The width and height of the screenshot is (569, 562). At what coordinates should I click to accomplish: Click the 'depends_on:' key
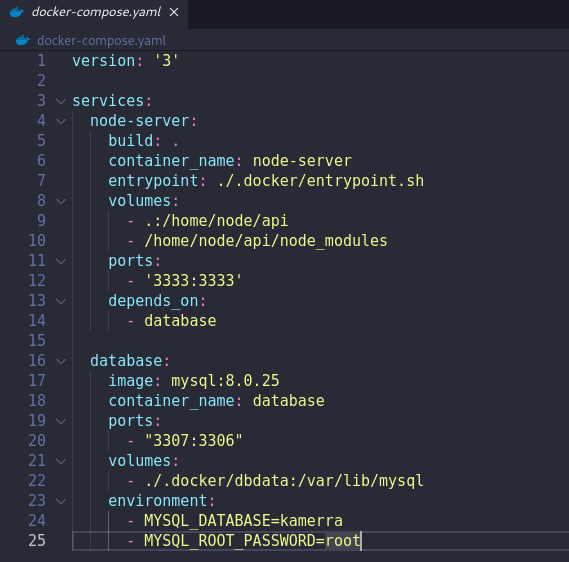coord(157,301)
